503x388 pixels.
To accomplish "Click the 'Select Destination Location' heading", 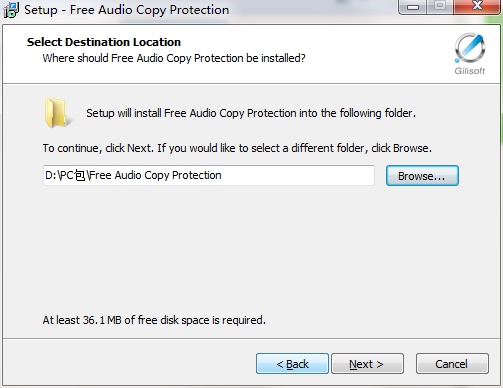I will 104,42.
